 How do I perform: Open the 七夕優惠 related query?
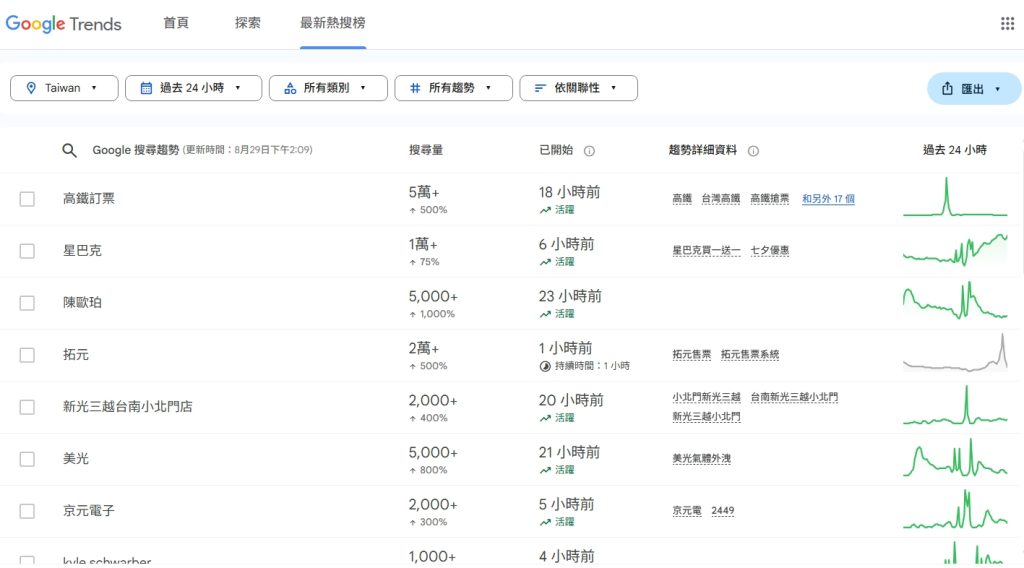point(769,251)
